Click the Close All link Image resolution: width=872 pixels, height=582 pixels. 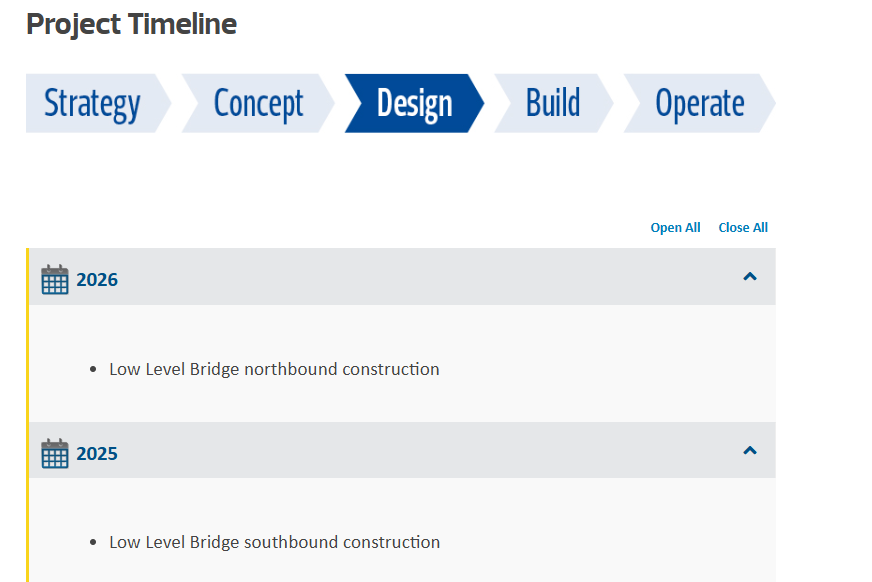(743, 228)
